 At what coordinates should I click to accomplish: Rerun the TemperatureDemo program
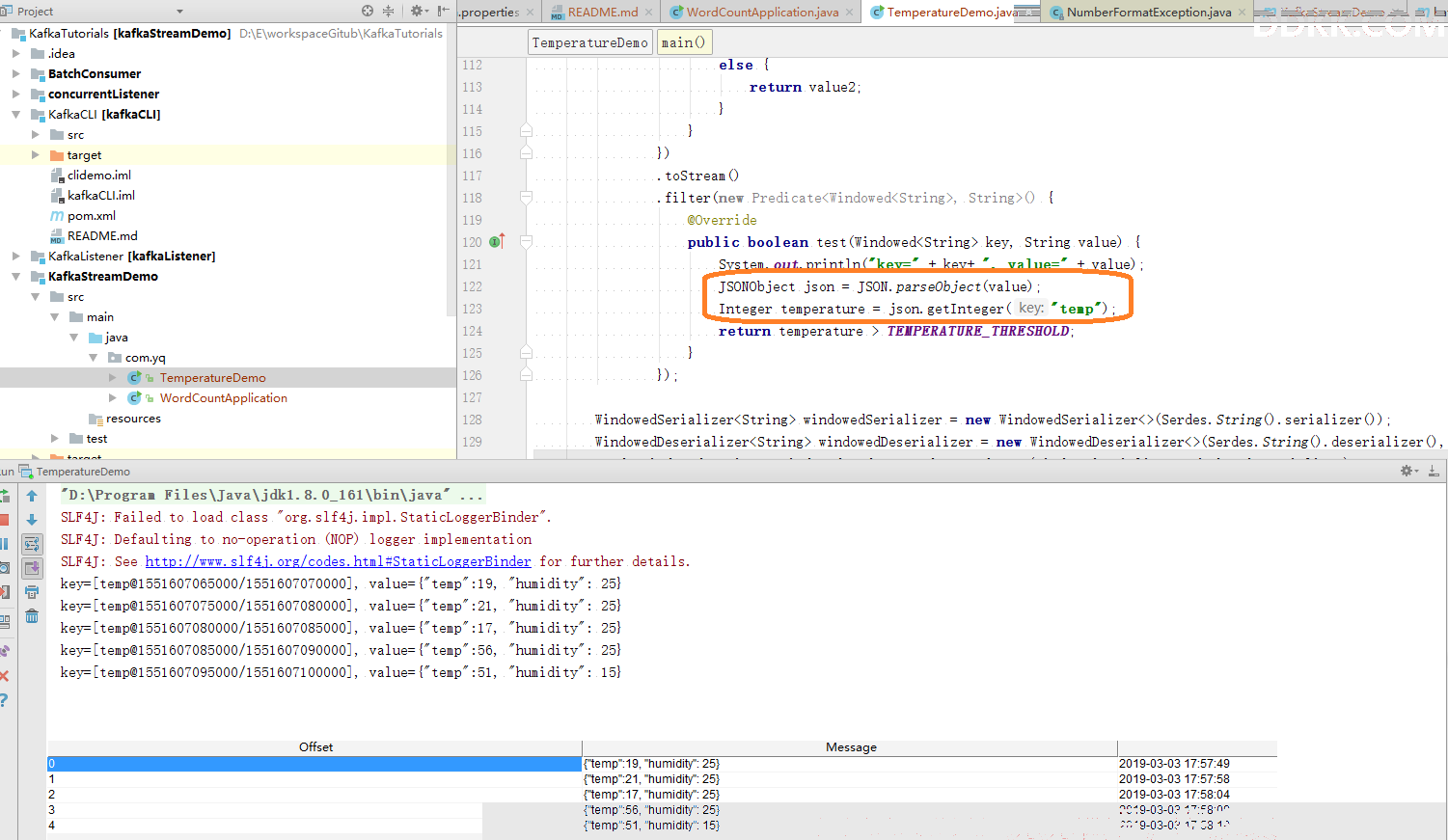pos(4,496)
